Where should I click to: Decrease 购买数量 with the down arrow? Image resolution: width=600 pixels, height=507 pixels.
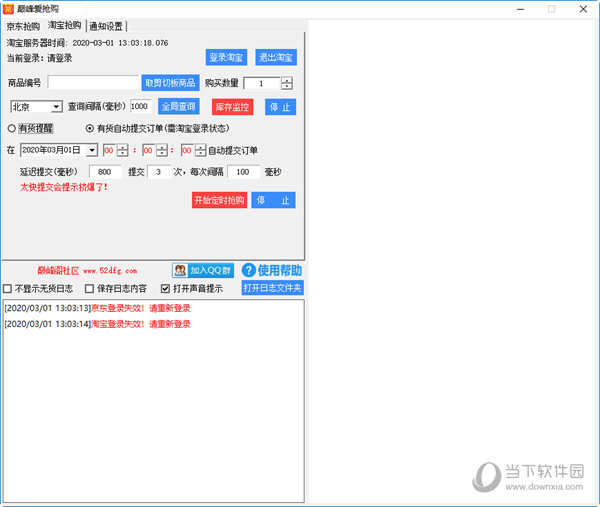[x=287, y=86]
